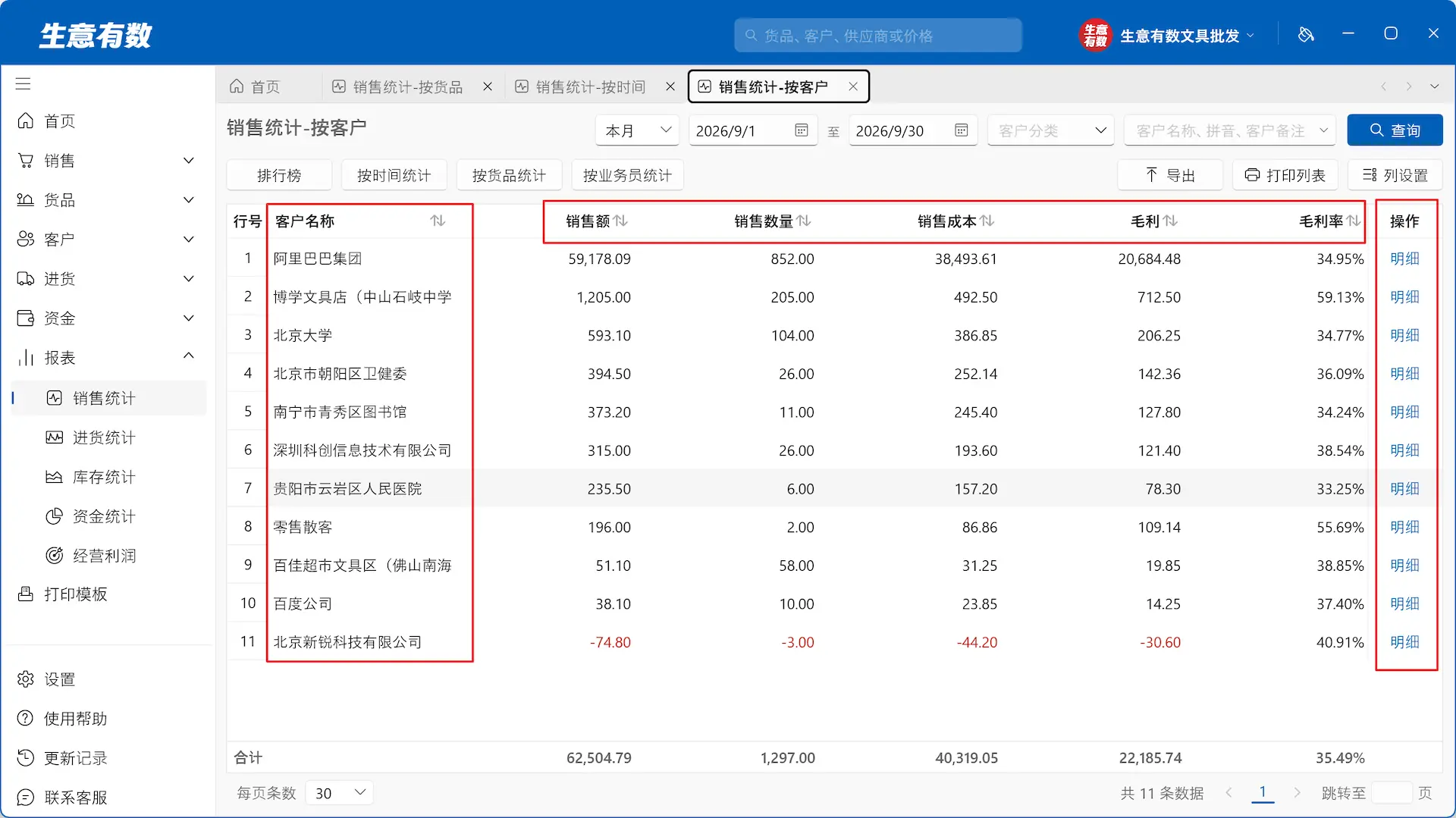The height and width of the screenshot is (818, 1456).
Task: Toggle the hamburger sidebar menu icon
Action: pyautogui.click(x=24, y=83)
